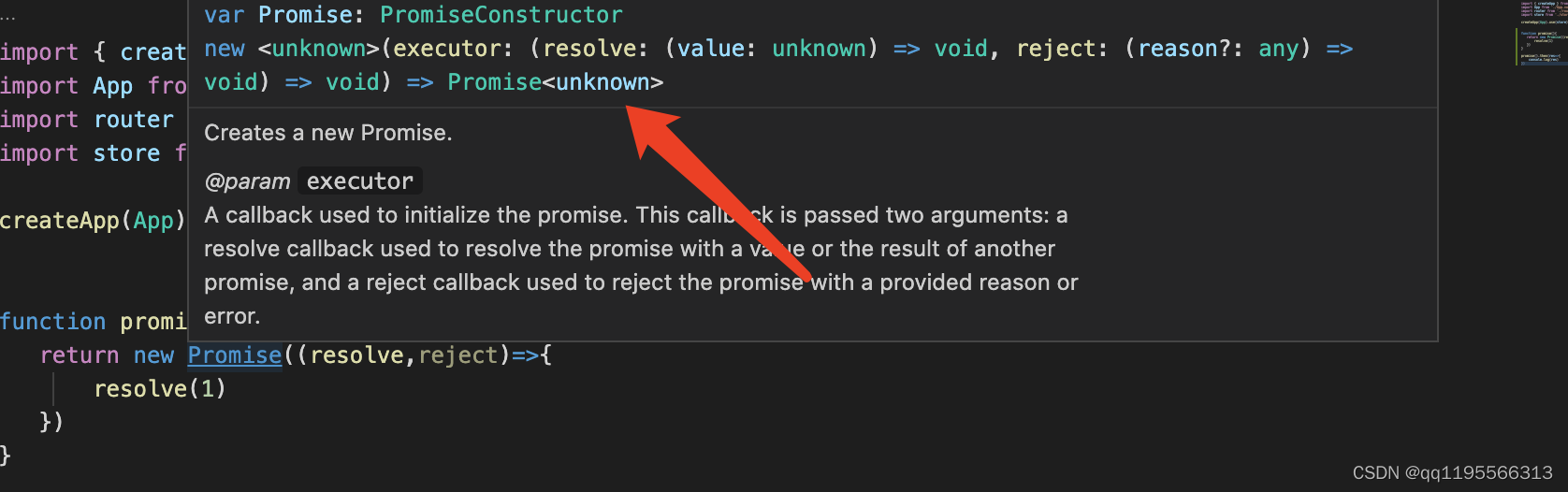Screen dimensions: 1568x492
Task: Place cursor on resolve(1) call
Action: point(160,389)
